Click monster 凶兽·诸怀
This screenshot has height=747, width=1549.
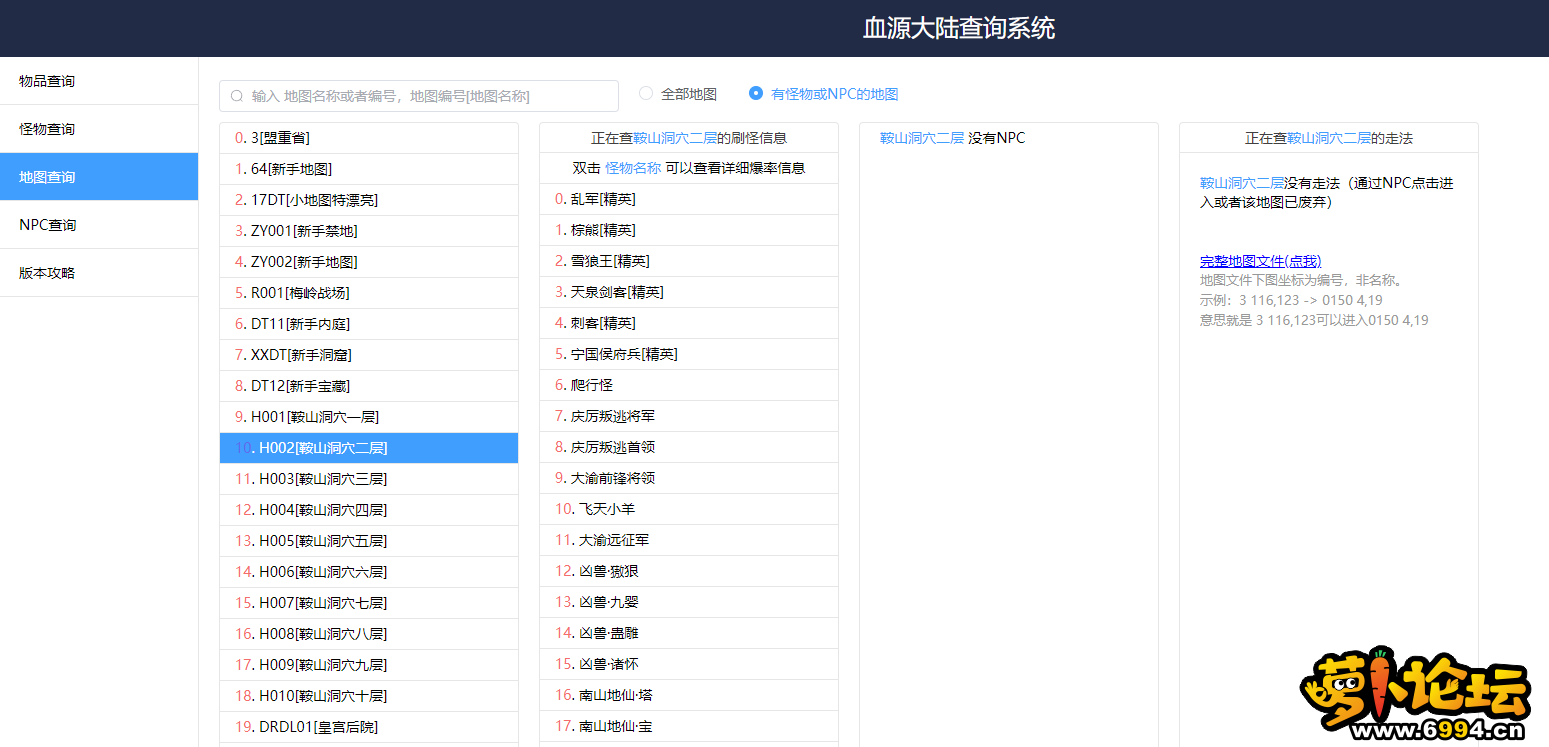(x=689, y=664)
